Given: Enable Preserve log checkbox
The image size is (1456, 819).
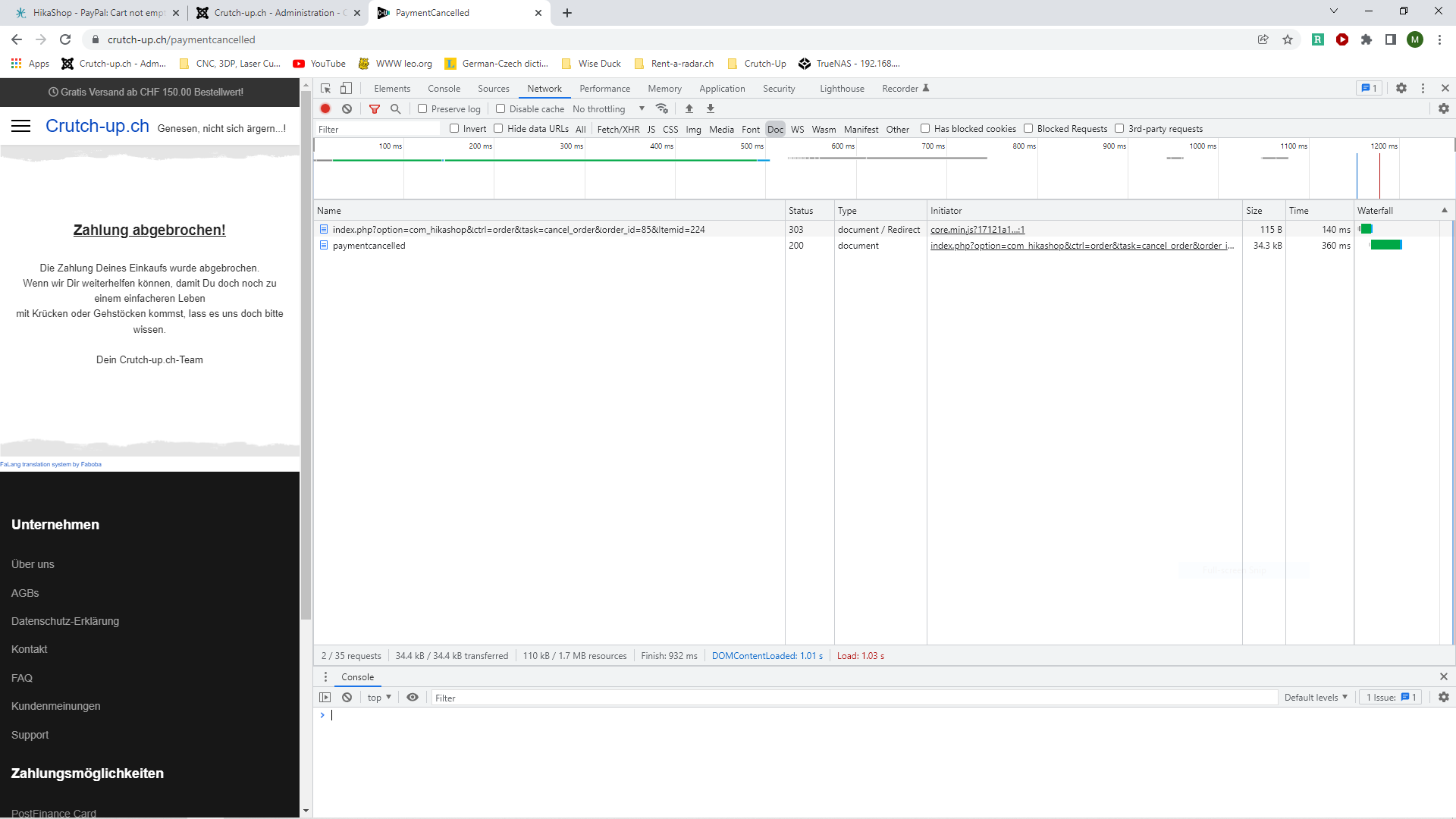Looking at the screenshot, I should (422, 108).
